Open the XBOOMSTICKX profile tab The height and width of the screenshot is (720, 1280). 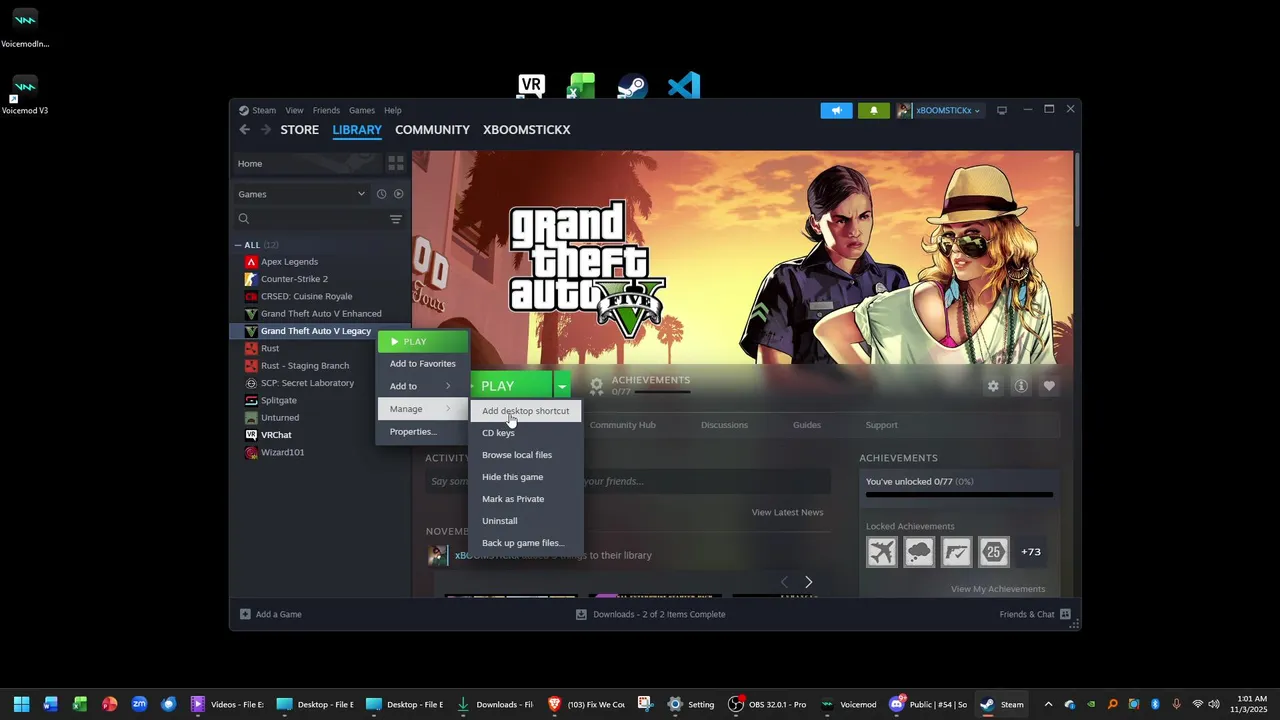pos(527,130)
